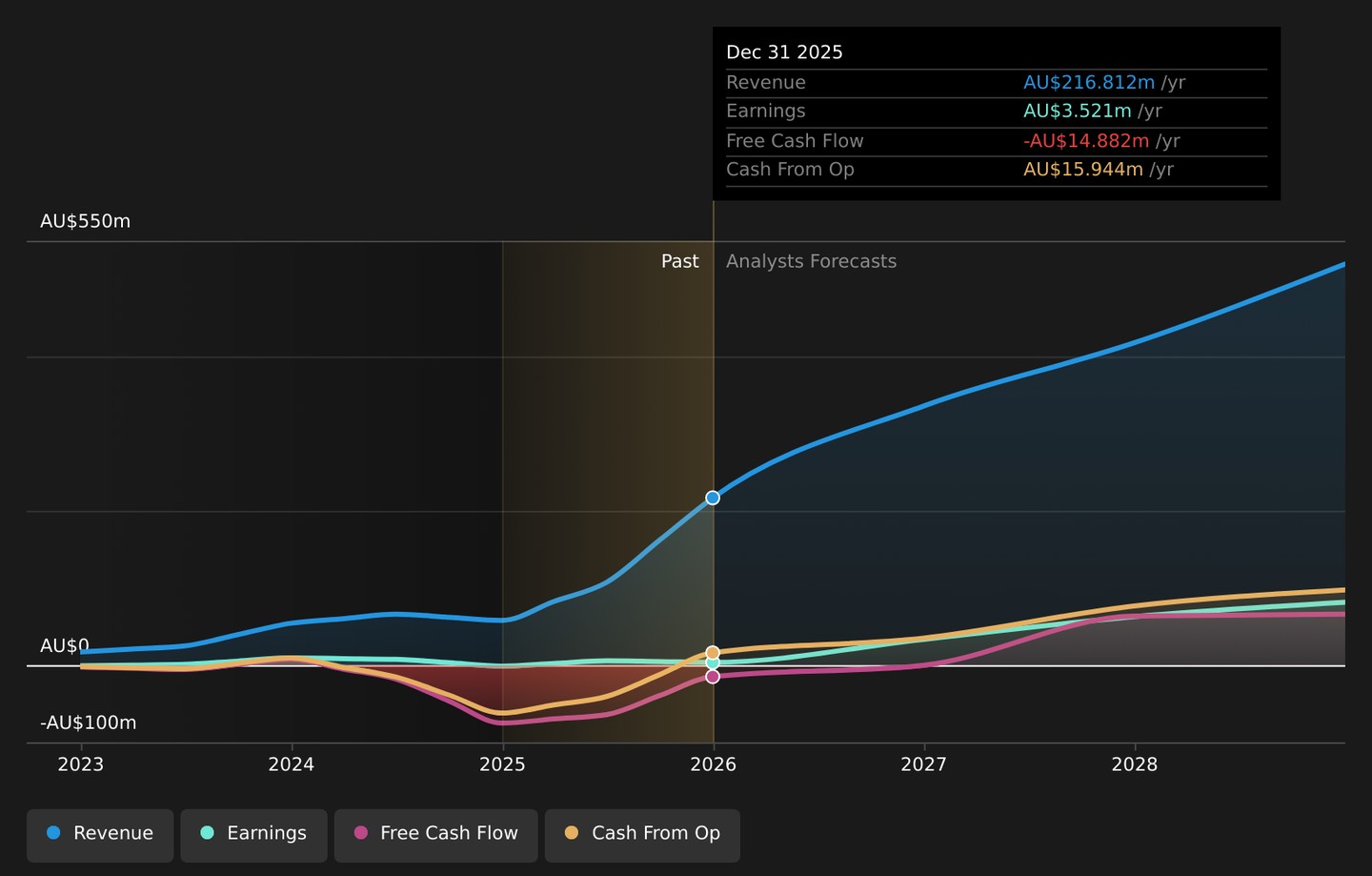Click the blue Revenue dot in legend
Viewport: 1372px width, 876px height.
pos(53,833)
